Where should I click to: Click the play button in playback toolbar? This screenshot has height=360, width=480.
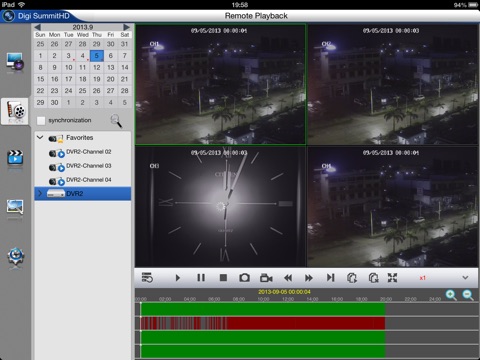(x=178, y=278)
